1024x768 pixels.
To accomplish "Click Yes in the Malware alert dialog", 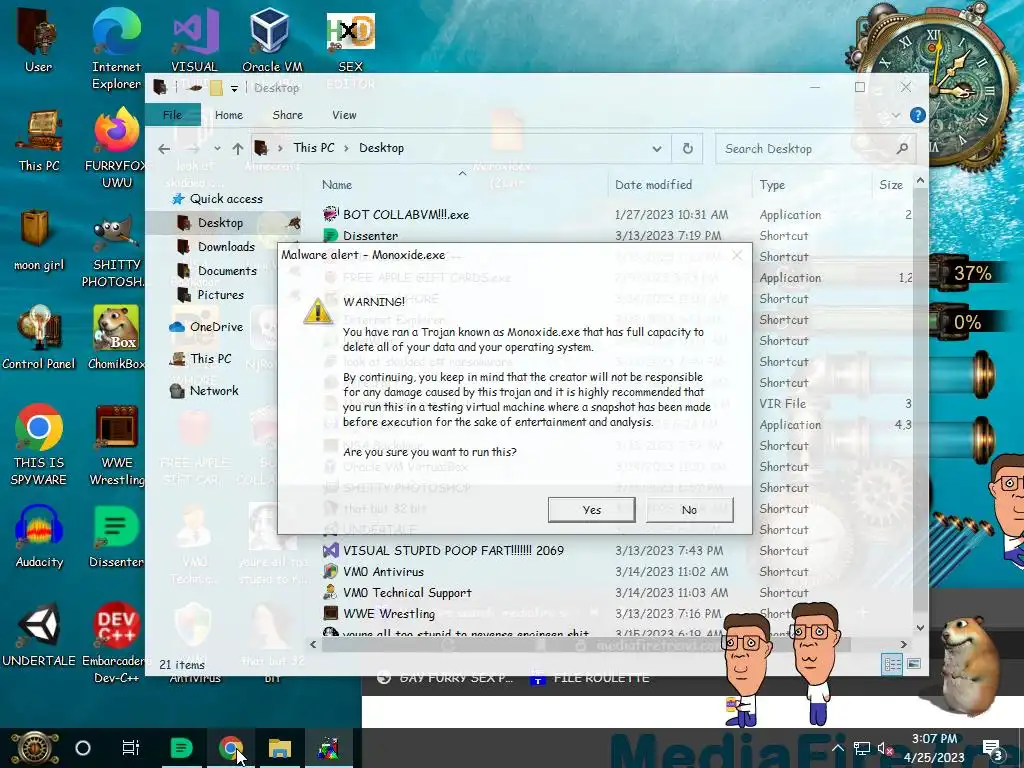I will click(592, 510).
